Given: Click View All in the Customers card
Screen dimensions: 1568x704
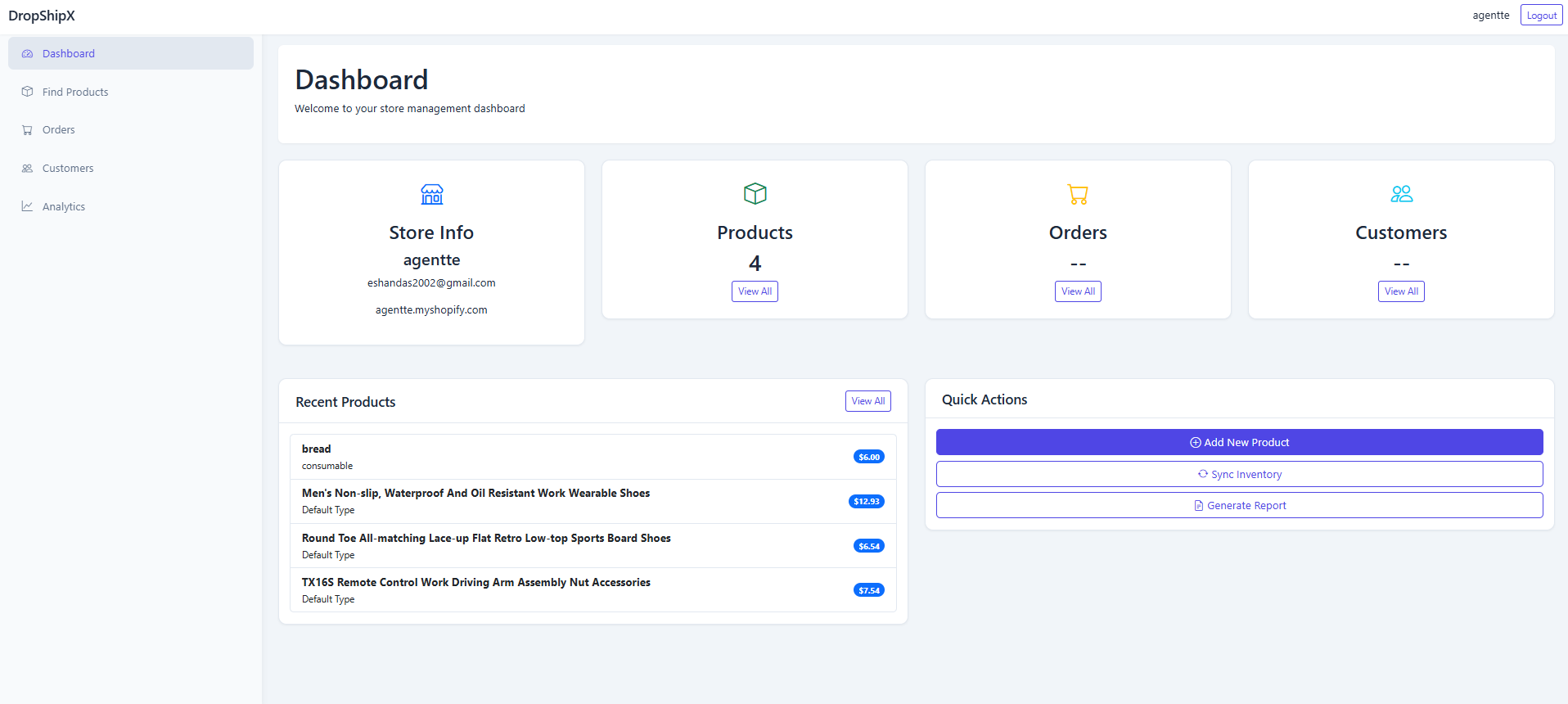Looking at the screenshot, I should [1401, 291].
